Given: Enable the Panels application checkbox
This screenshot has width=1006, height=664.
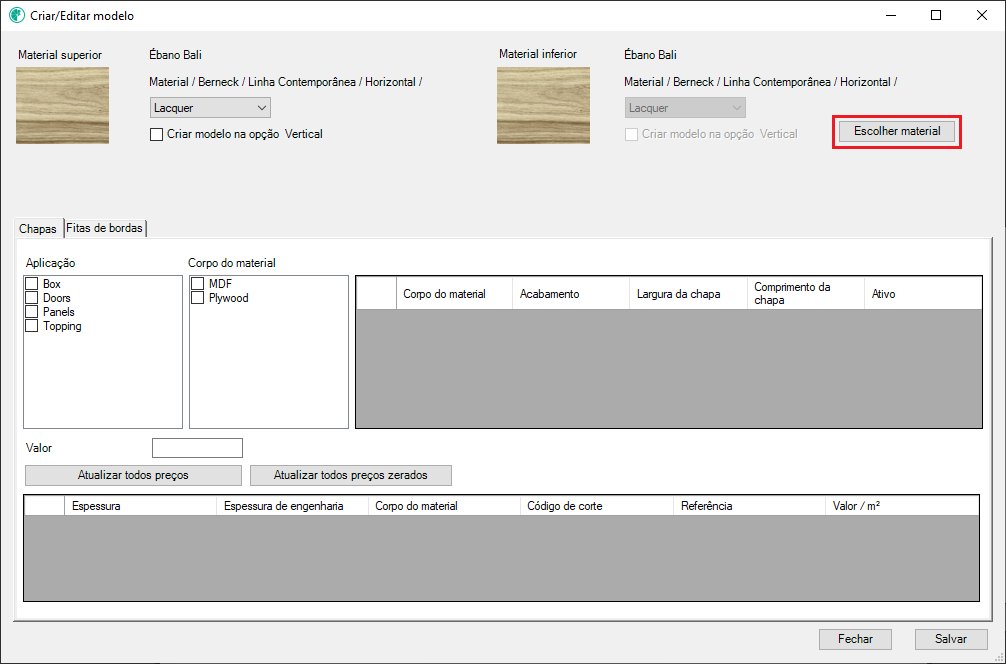Looking at the screenshot, I should click(32, 312).
